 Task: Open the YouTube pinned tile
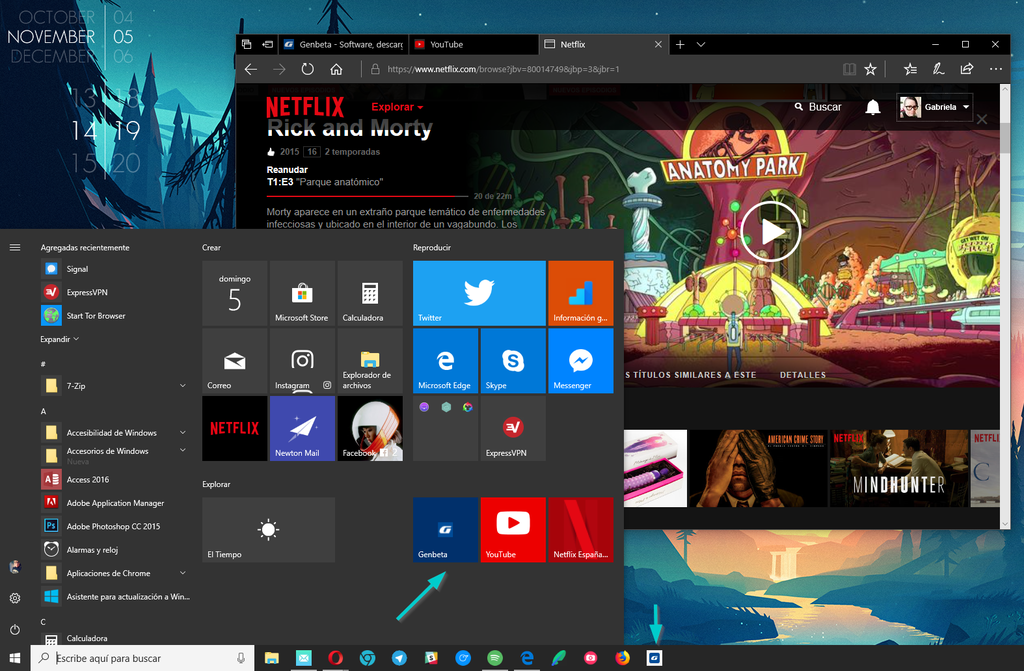coord(513,529)
